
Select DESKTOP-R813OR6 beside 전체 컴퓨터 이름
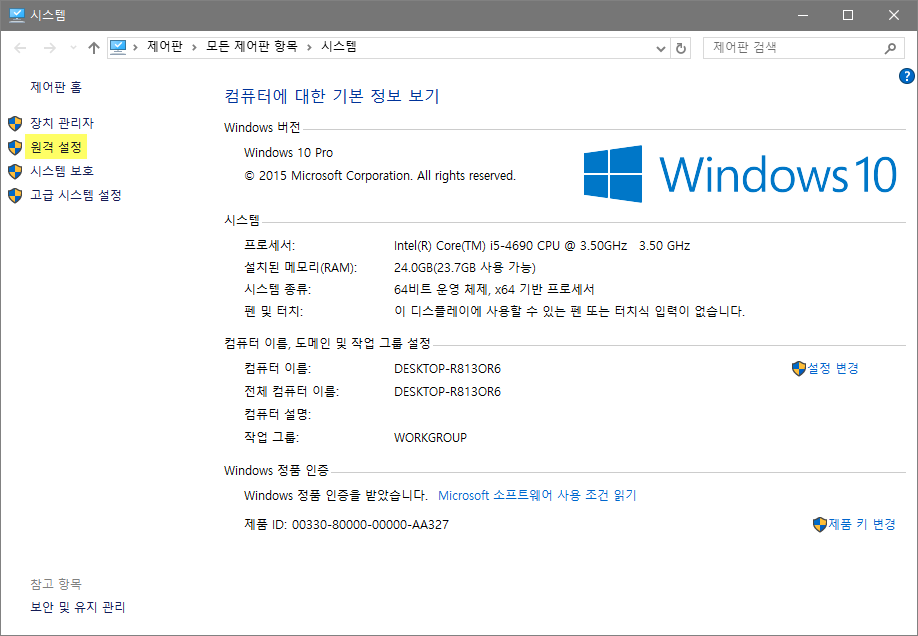[447, 392]
